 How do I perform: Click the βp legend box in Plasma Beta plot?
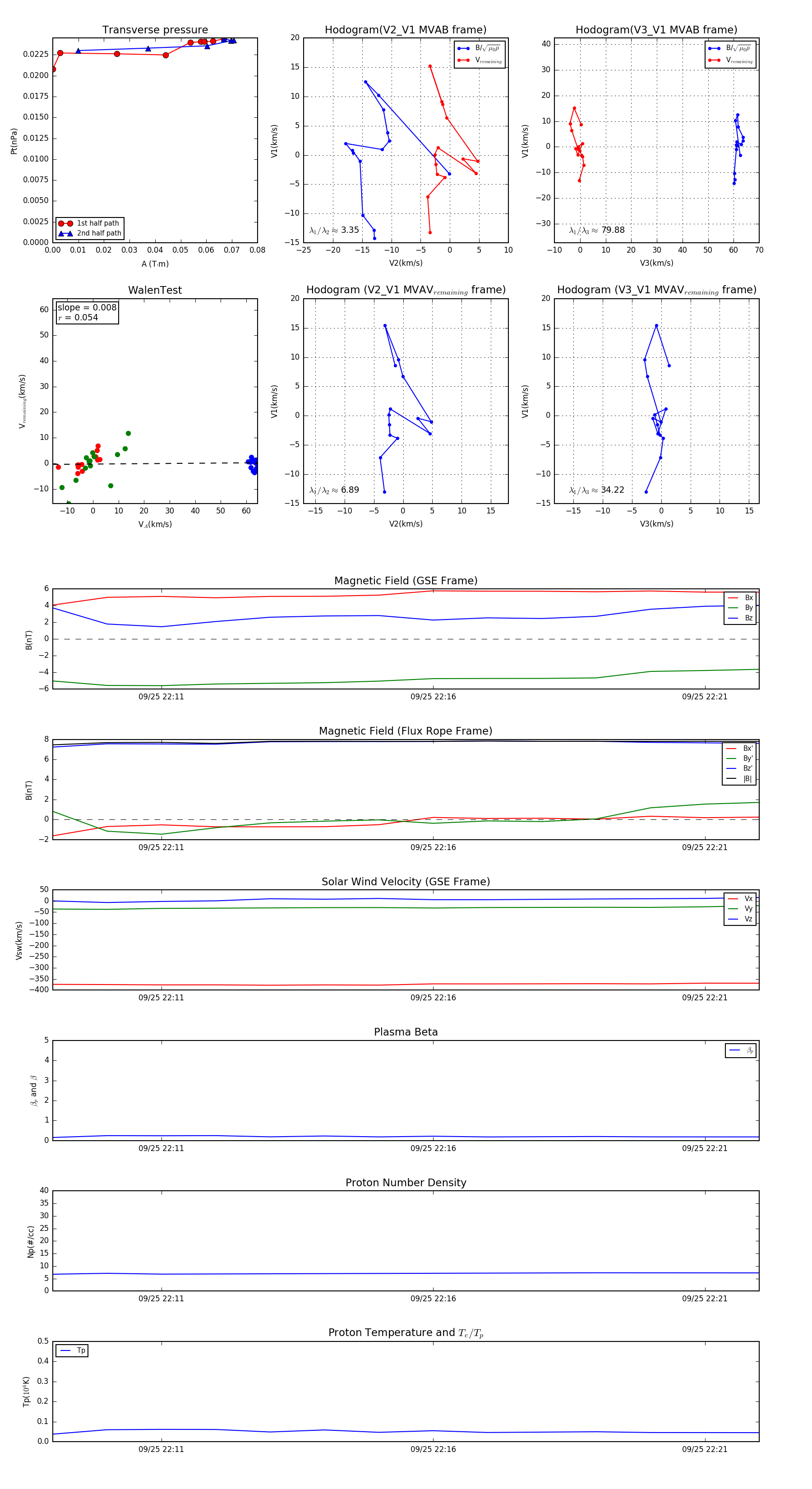pos(740,1050)
